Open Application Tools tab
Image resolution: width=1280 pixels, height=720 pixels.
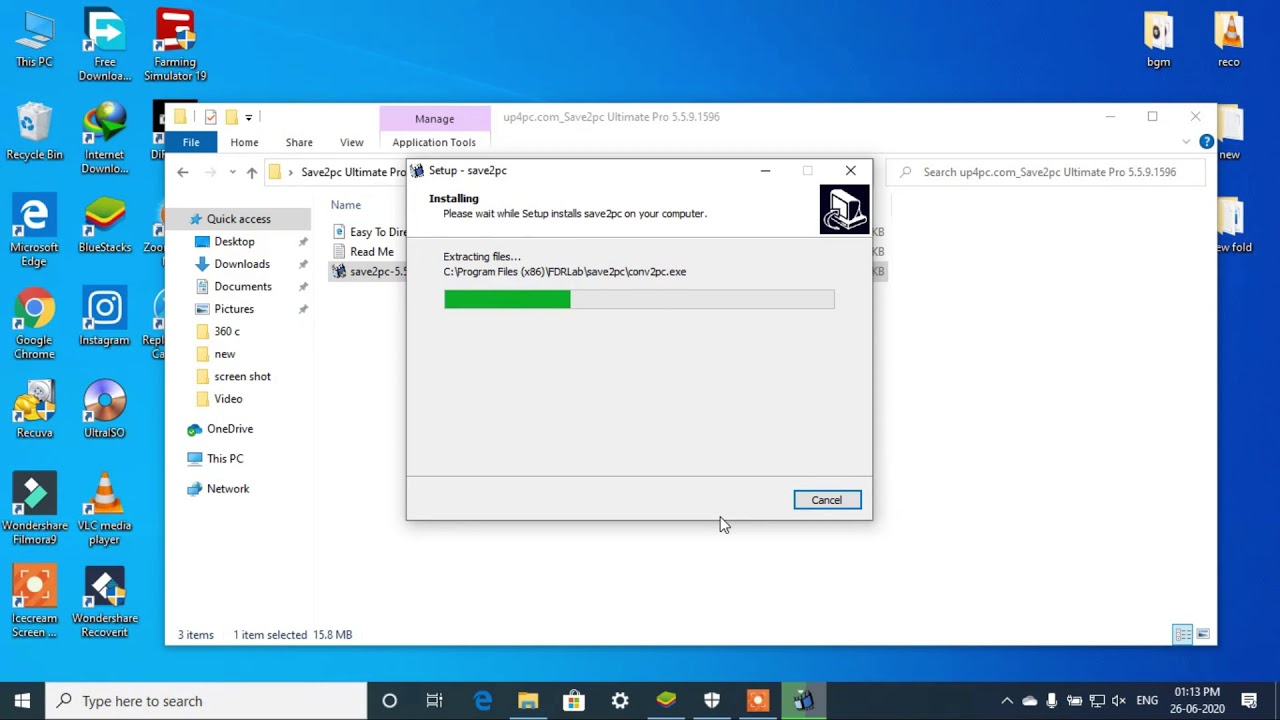click(434, 142)
